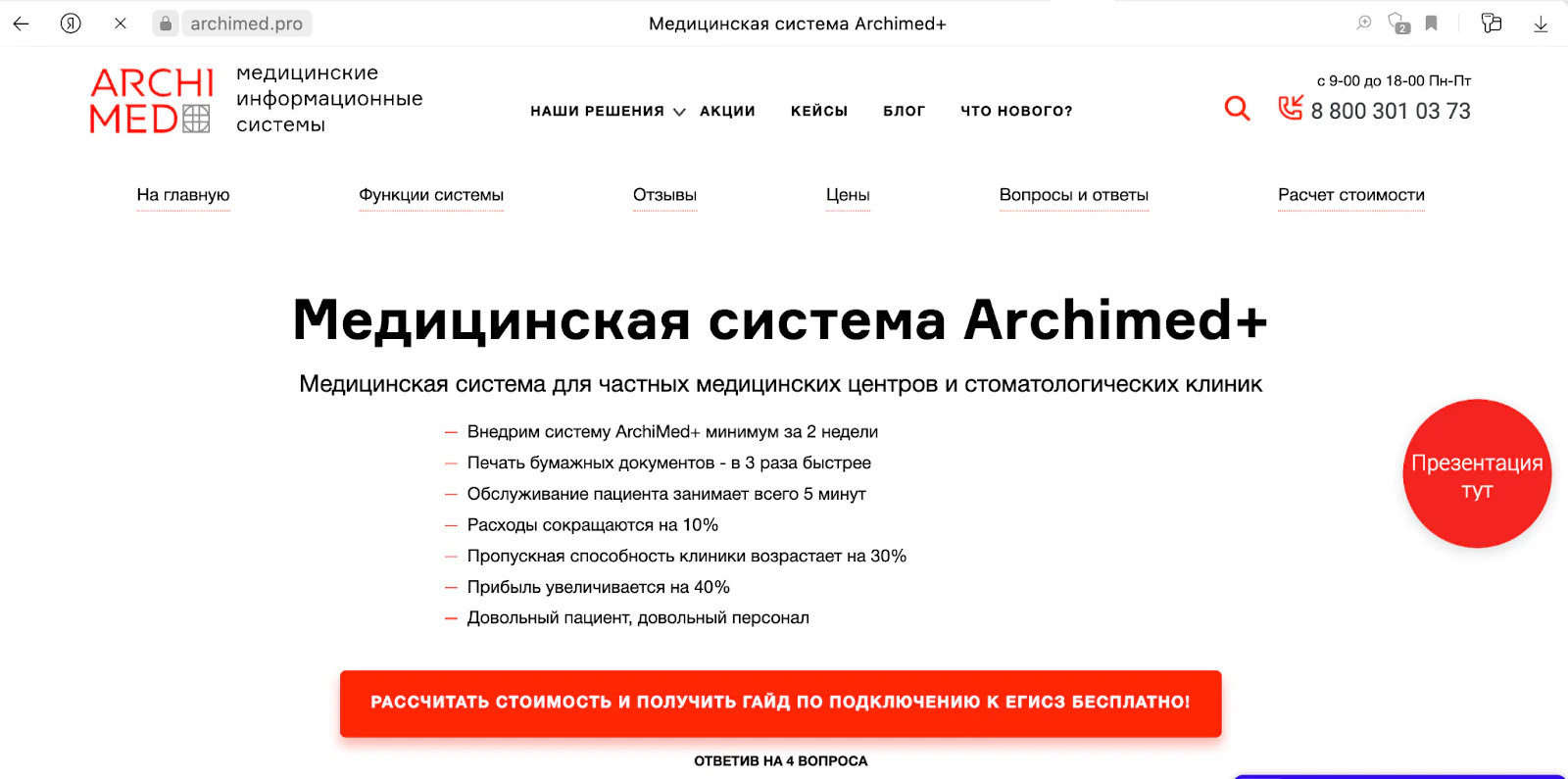This screenshot has height=779, width=1568.
Task: Click 'Обслуживание пациента занимает всего 5 минут'
Action: 666,494
